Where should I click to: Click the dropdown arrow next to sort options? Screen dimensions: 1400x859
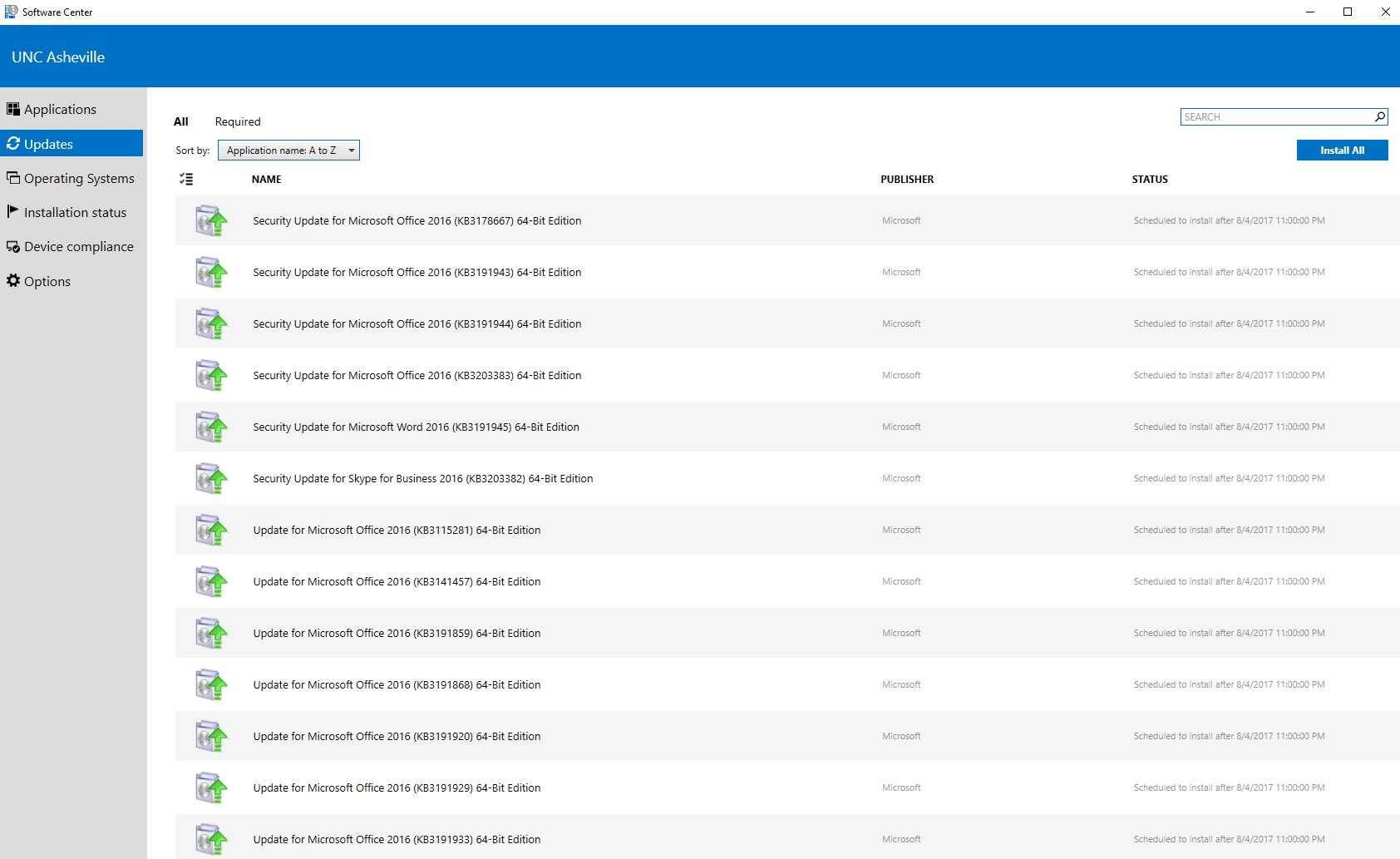point(351,150)
